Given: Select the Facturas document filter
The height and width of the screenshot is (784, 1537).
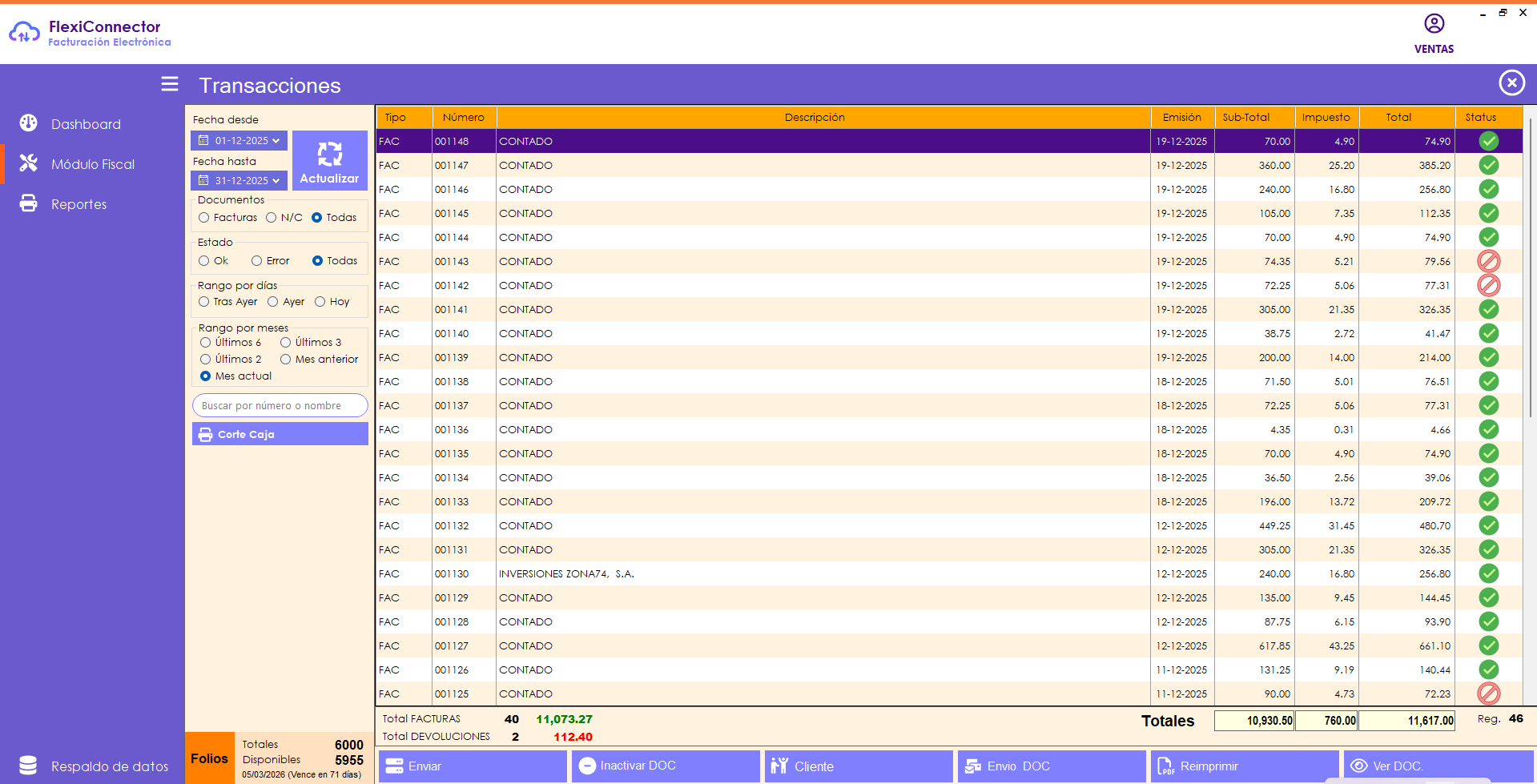Looking at the screenshot, I should point(204,218).
